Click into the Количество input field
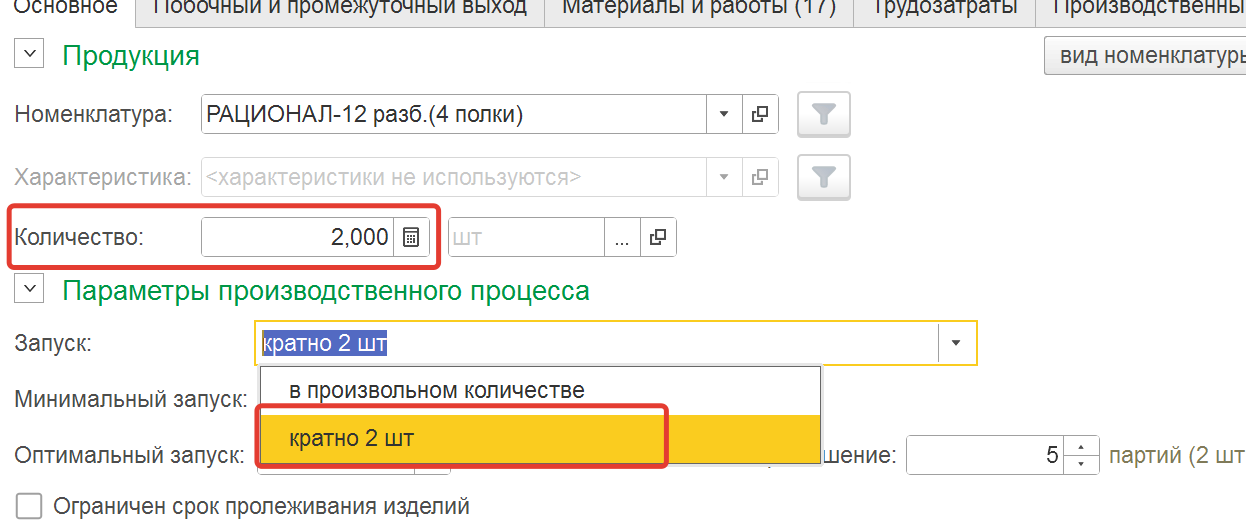Image resolution: width=1246 pixels, height=523 pixels. [298, 238]
